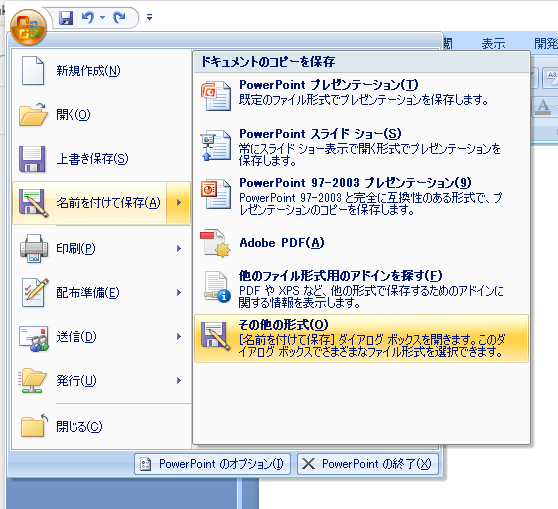This screenshot has height=509, width=558.
Task: Click PowerPoint の終了(X) button
Action: (368, 464)
